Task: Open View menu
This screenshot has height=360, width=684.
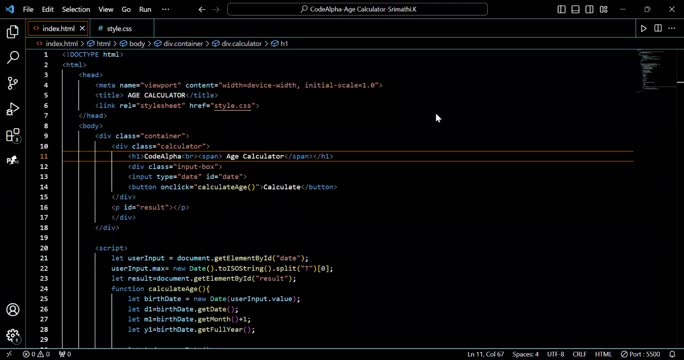Action: point(106,9)
